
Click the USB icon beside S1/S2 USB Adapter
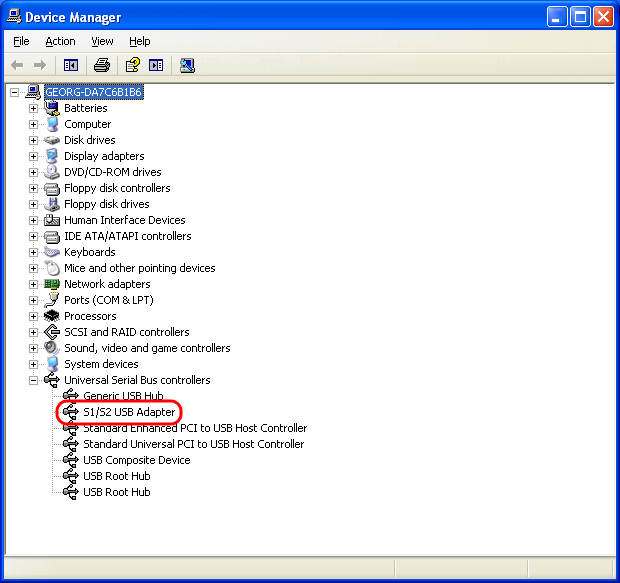[x=71, y=412]
